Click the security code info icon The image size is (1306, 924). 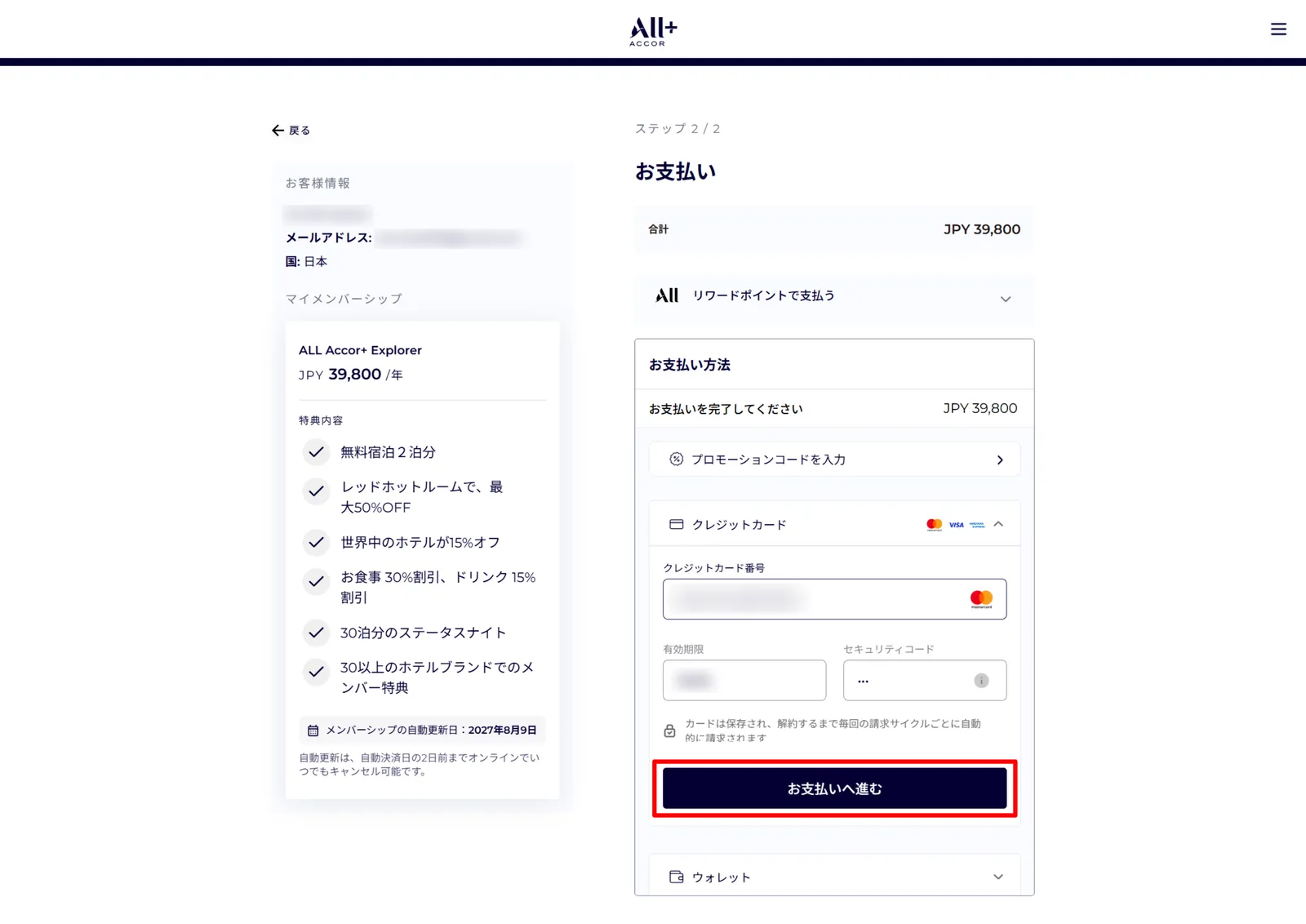981,681
